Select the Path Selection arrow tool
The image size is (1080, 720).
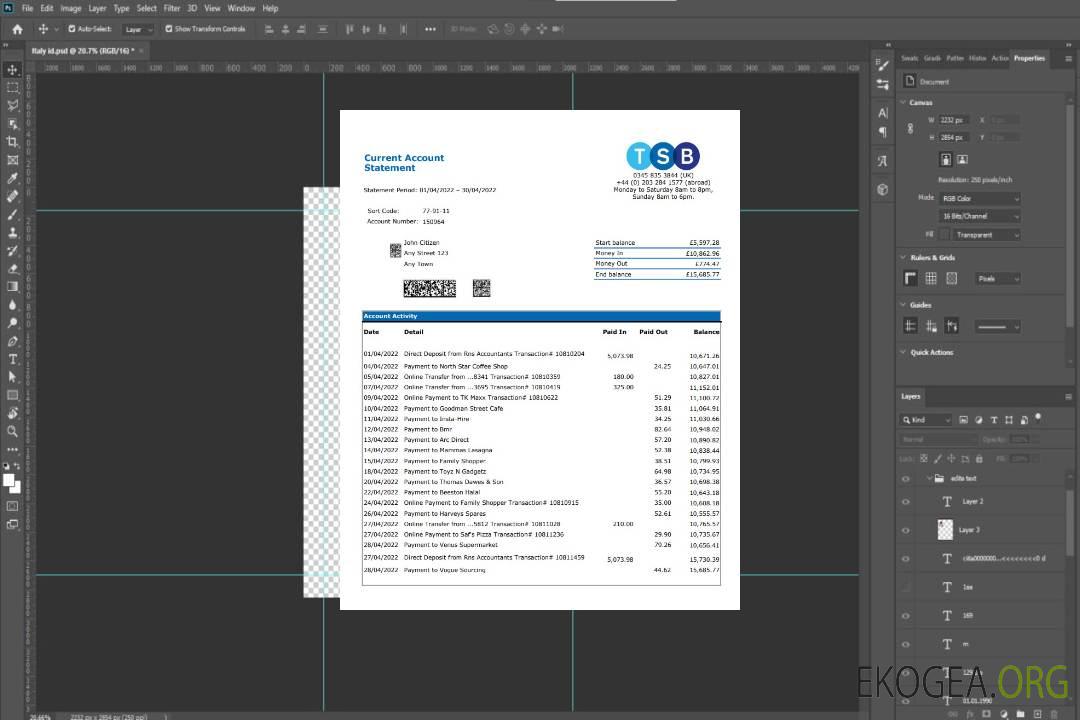(12, 377)
